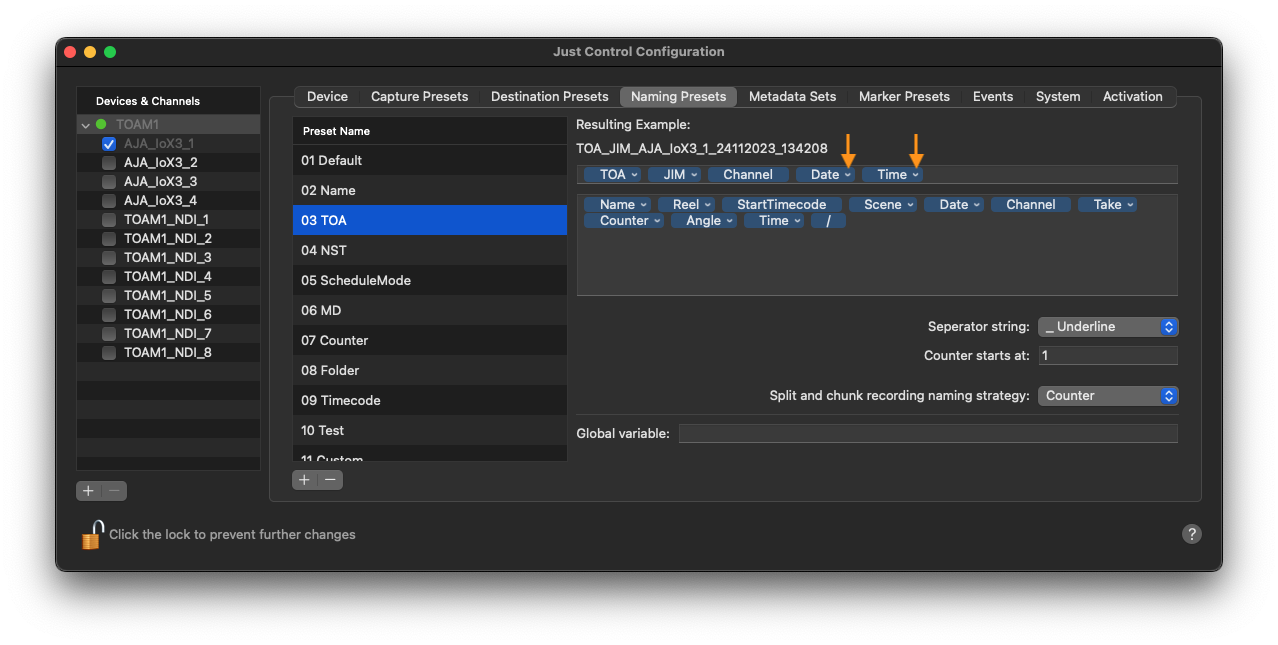Click the Time token in available tokens
The width and height of the screenshot is (1278, 645).
(774, 221)
